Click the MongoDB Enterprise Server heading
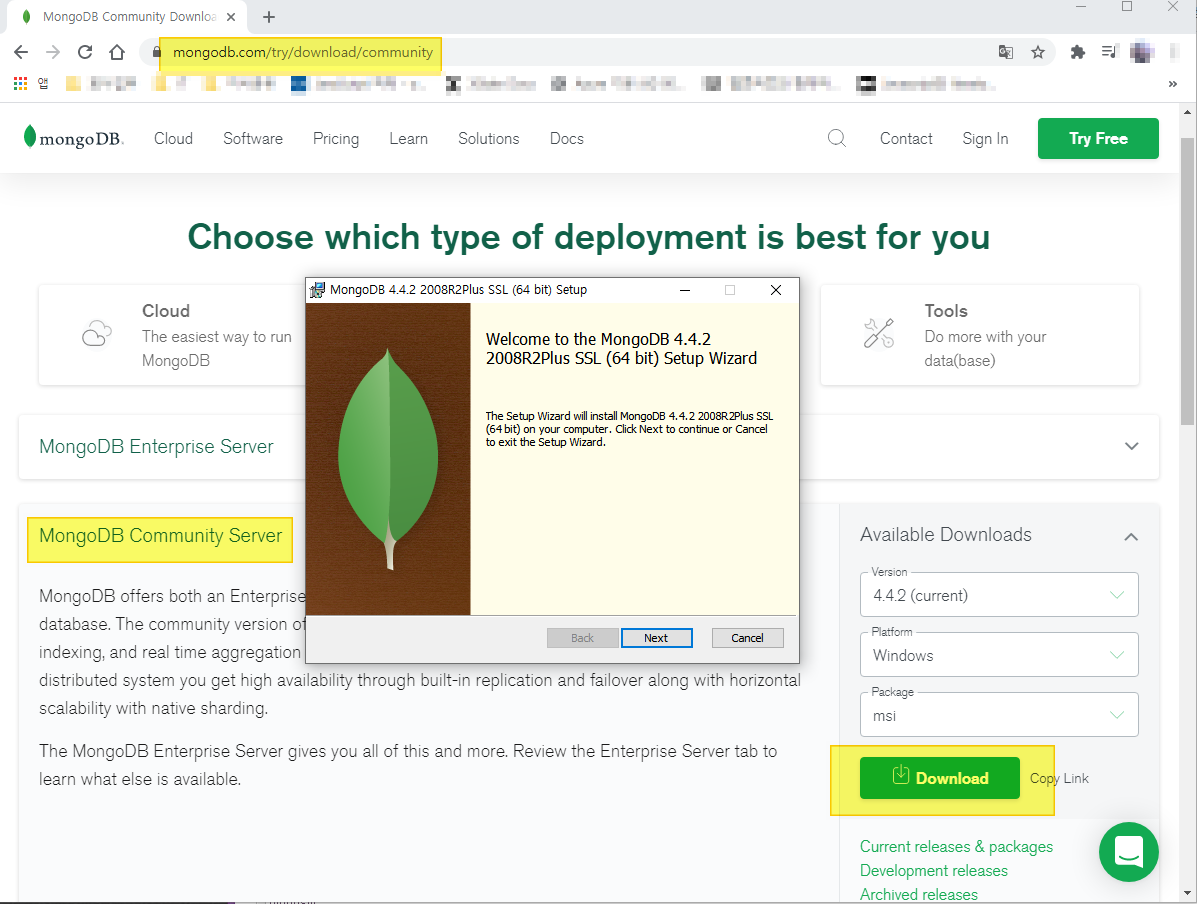This screenshot has height=904, width=1197. coord(156,446)
